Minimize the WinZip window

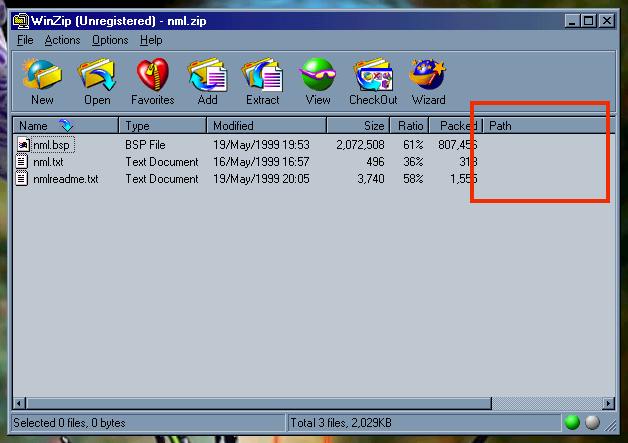point(572,21)
